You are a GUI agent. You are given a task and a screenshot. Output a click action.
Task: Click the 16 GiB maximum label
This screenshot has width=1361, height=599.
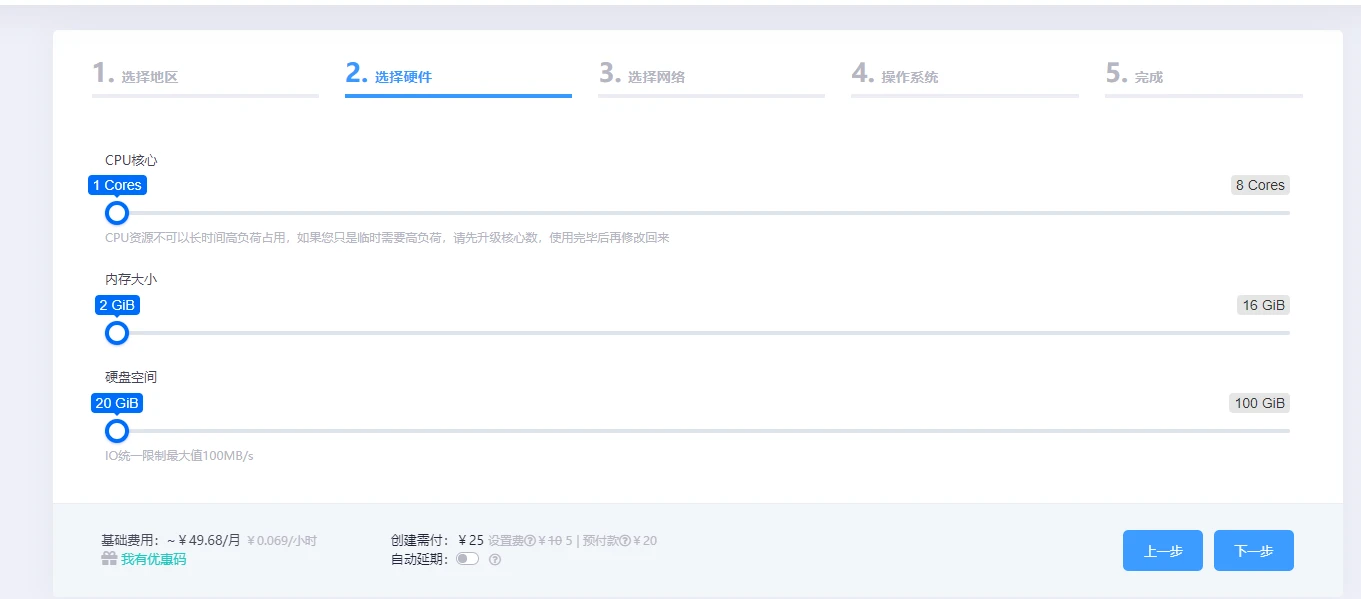[1263, 305]
